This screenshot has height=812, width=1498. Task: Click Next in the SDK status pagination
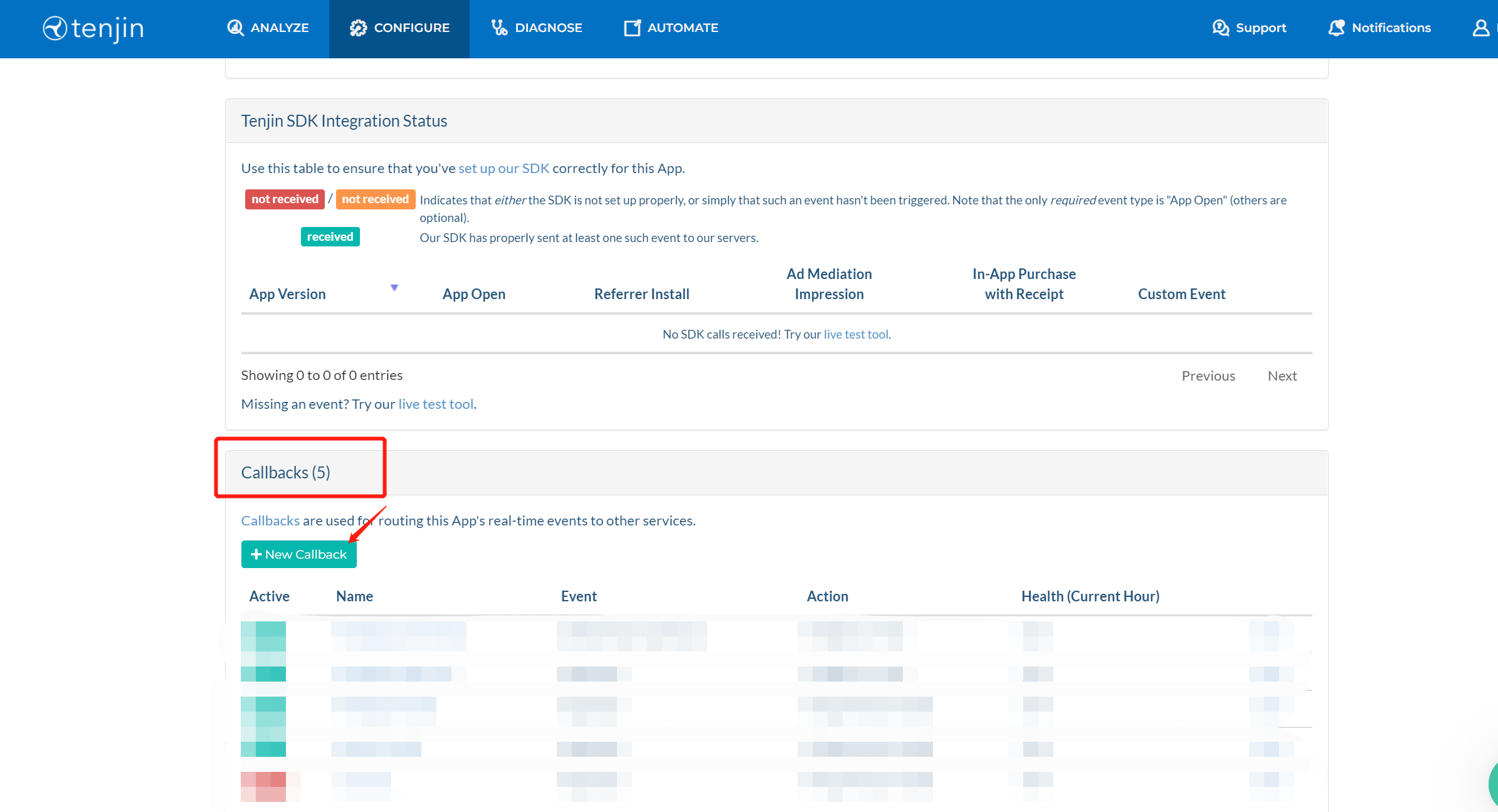(x=1282, y=375)
